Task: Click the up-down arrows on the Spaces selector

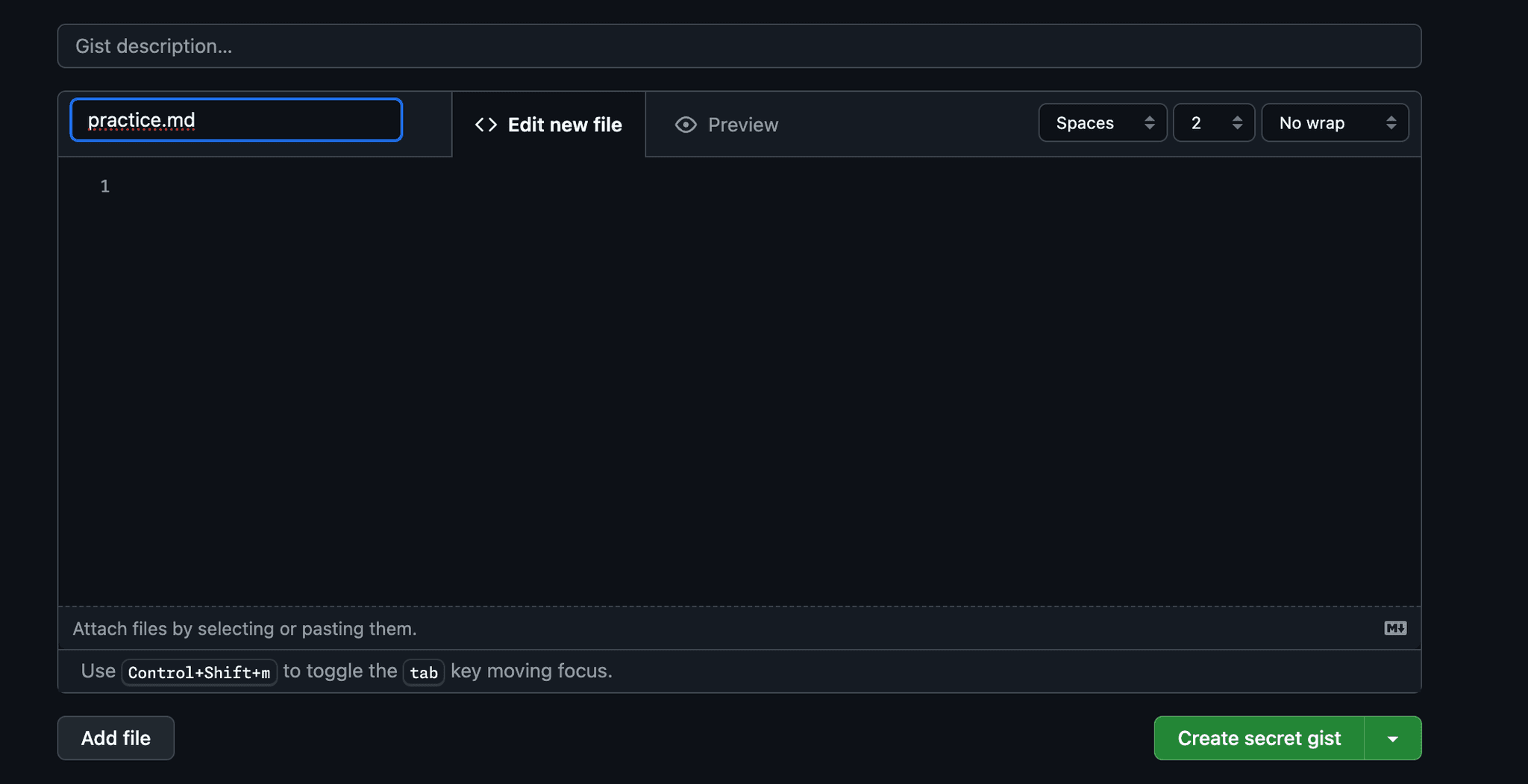Action: tap(1150, 123)
